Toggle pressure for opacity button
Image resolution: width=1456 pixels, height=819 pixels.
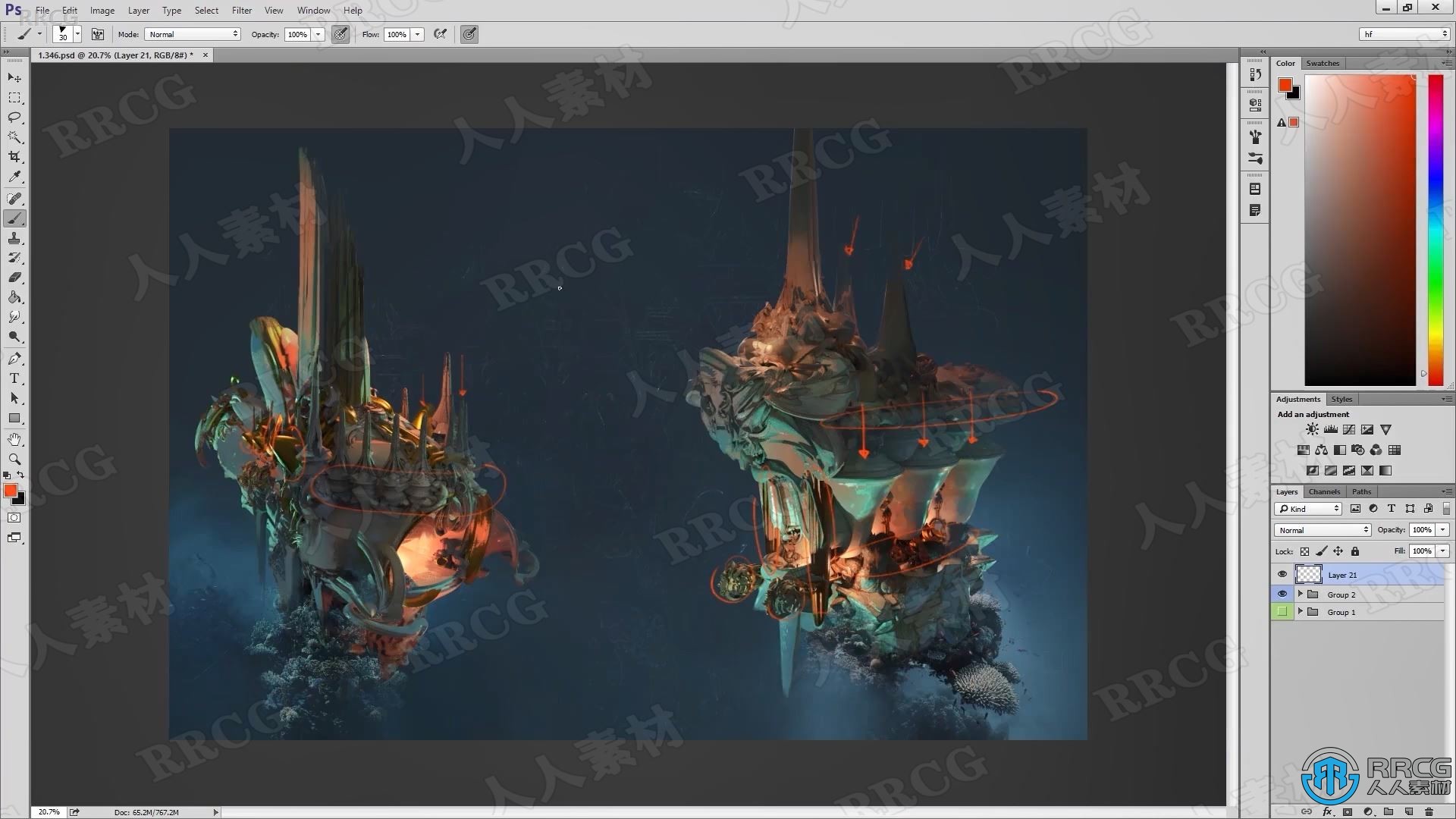point(340,34)
